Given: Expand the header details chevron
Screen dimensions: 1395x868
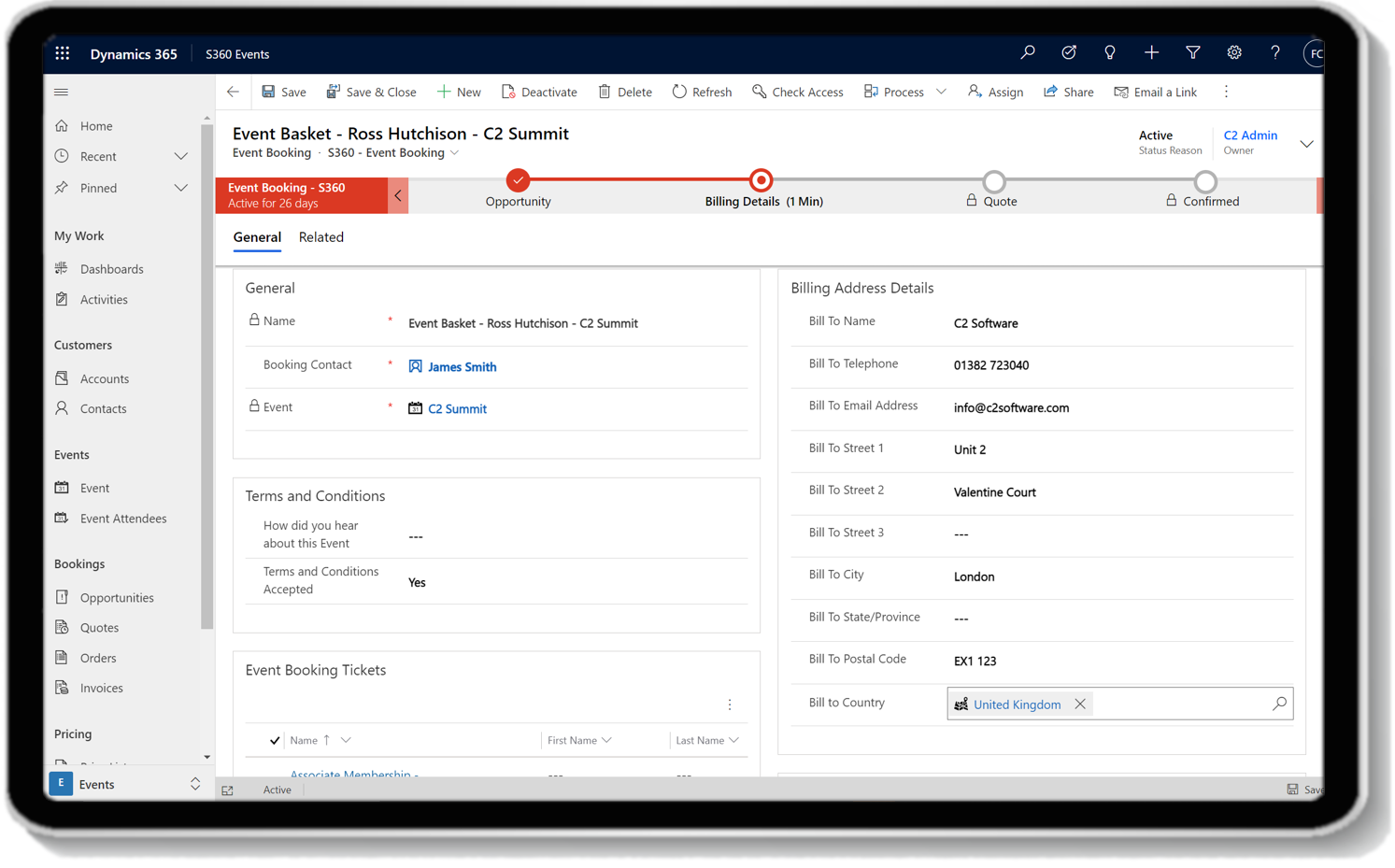Looking at the screenshot, I should 1306,144.
